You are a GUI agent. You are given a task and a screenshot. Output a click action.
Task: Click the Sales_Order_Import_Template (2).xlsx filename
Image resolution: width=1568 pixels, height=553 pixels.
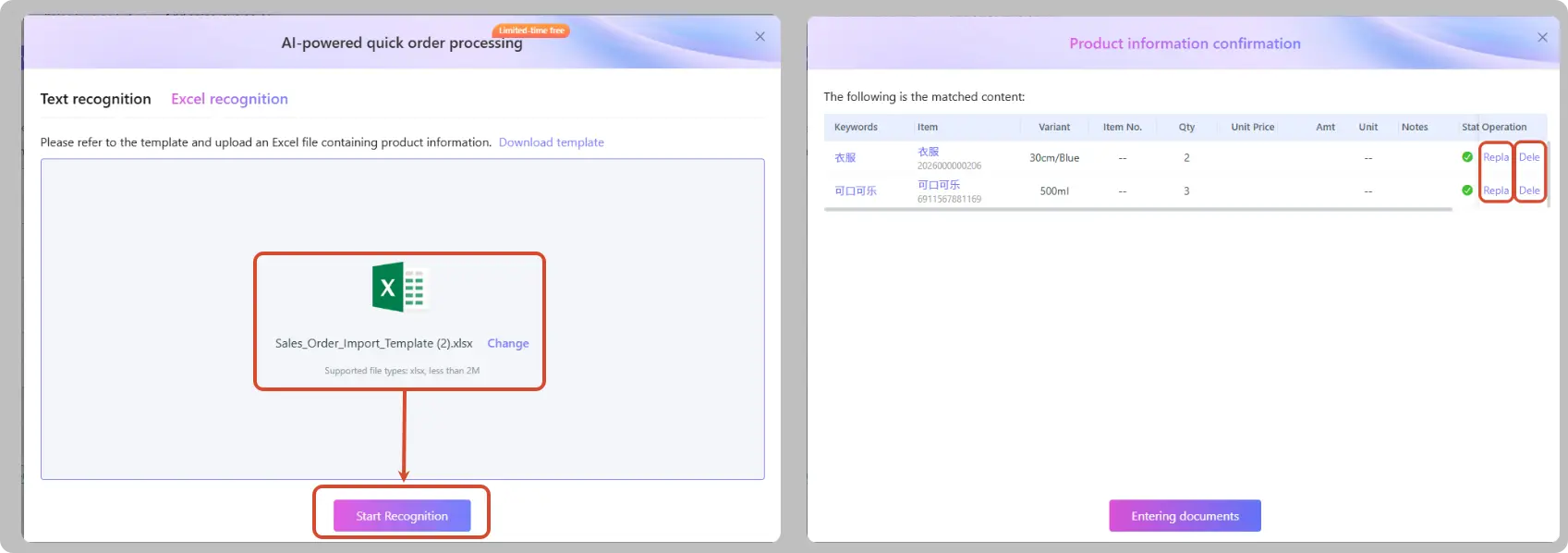click(374, 343)
